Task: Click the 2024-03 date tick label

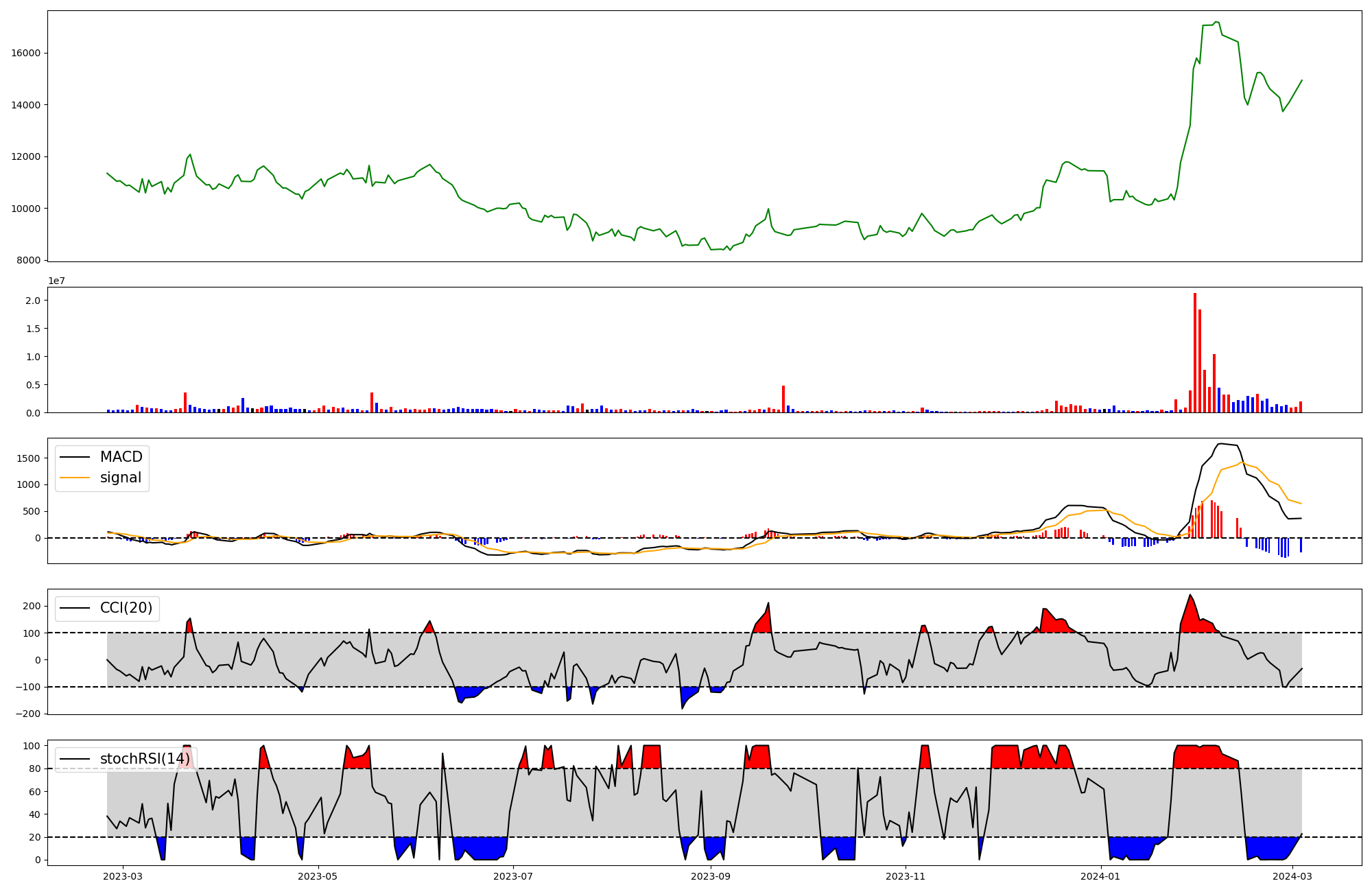Action: 1292,876
